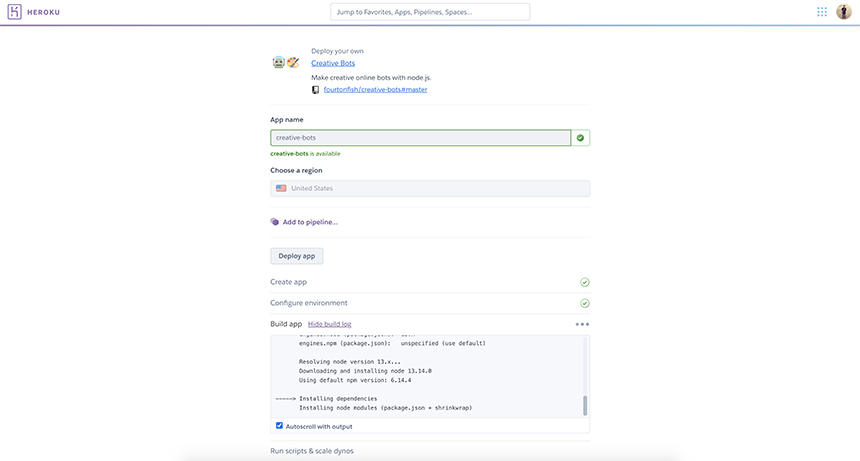The width and height of the screenshot is (860, 461).
Task: Click 'Resolving node version 13.x...' log line
Action: coord(350,362)
